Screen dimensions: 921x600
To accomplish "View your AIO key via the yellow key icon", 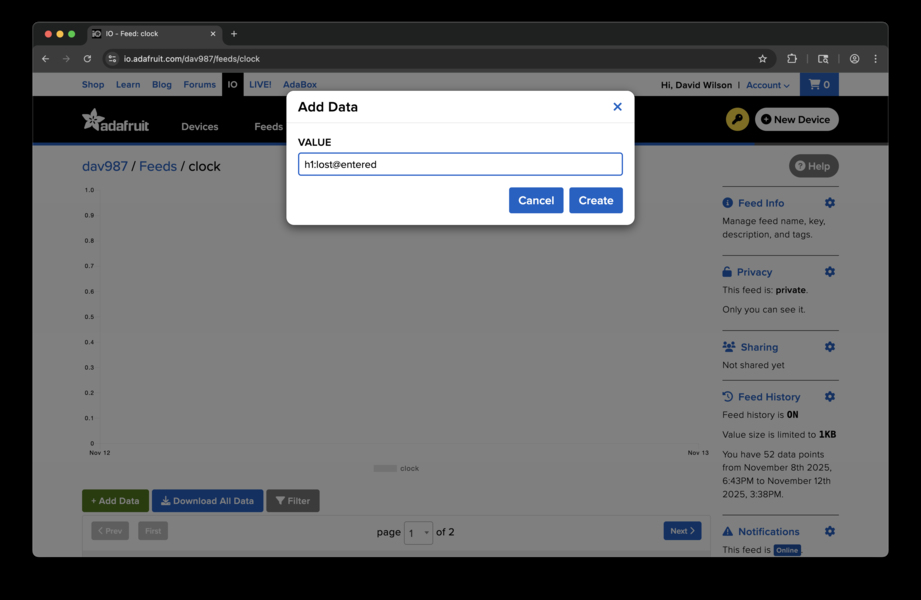I will tap(737, 119).
